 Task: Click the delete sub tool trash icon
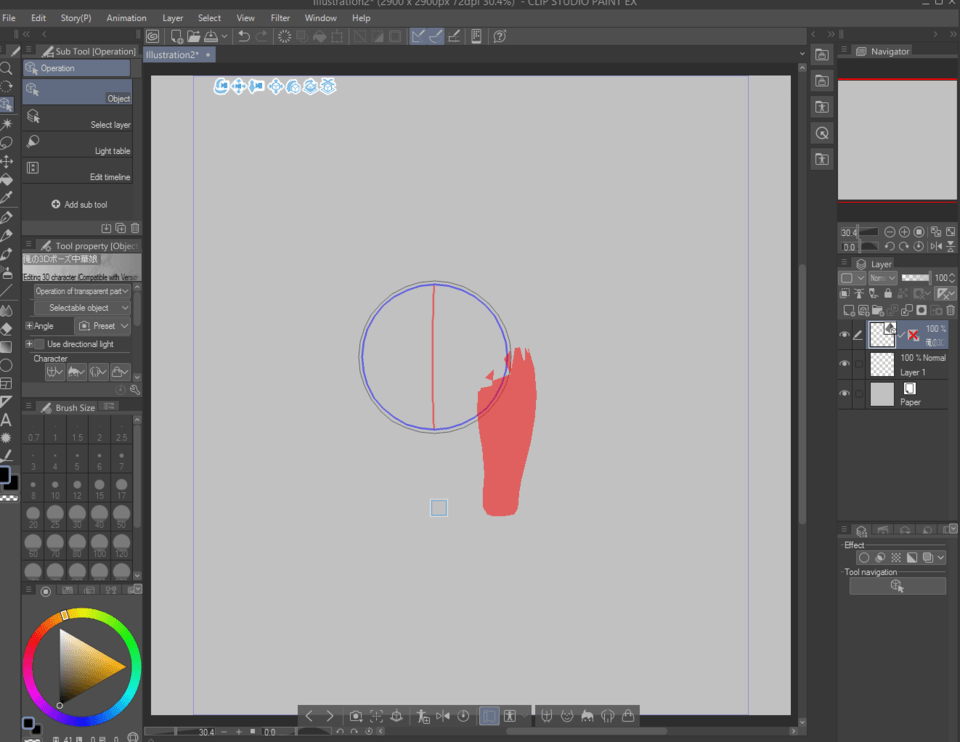[135, 228]
